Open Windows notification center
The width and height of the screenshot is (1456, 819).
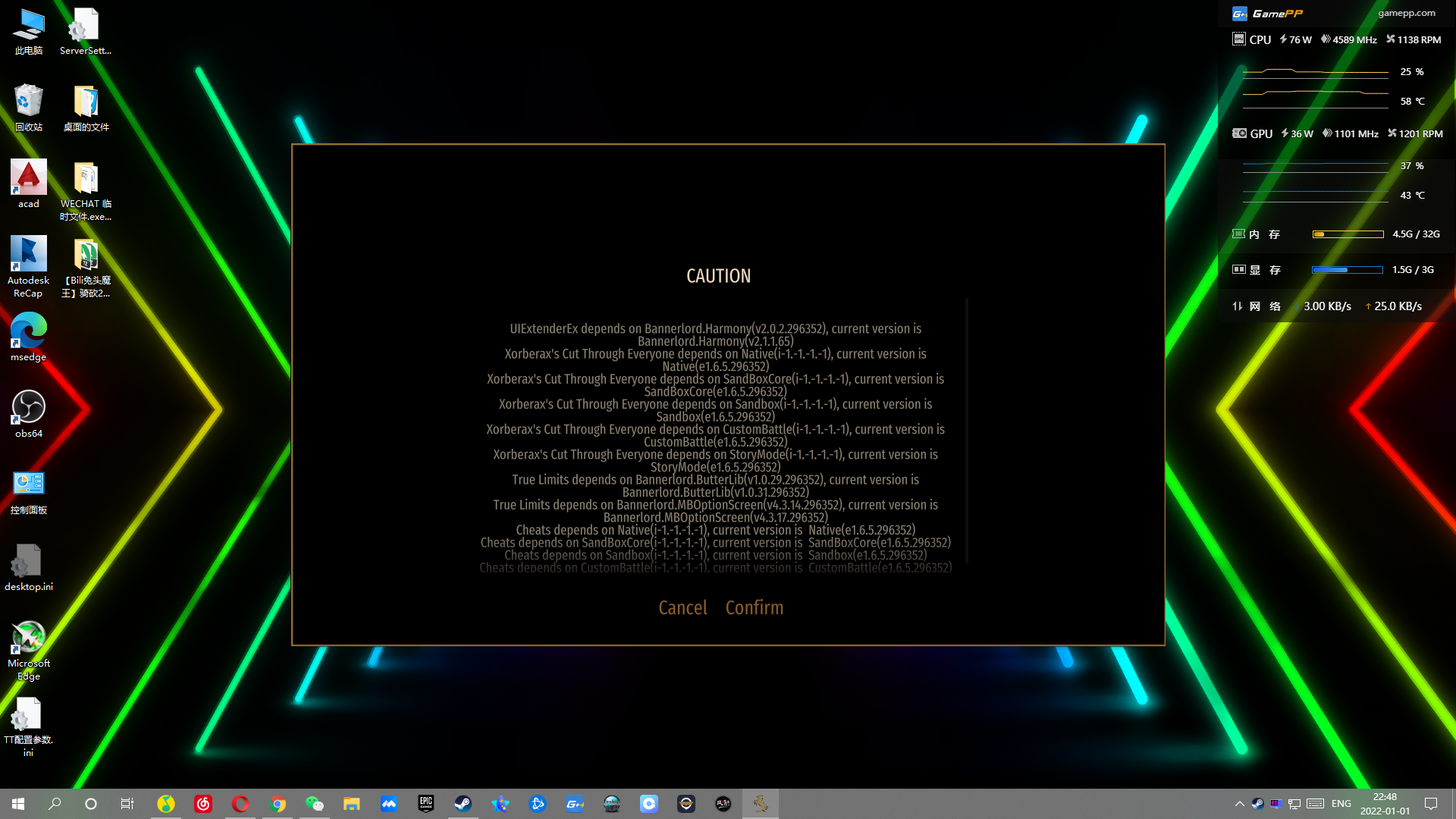tap(1431, 804)
